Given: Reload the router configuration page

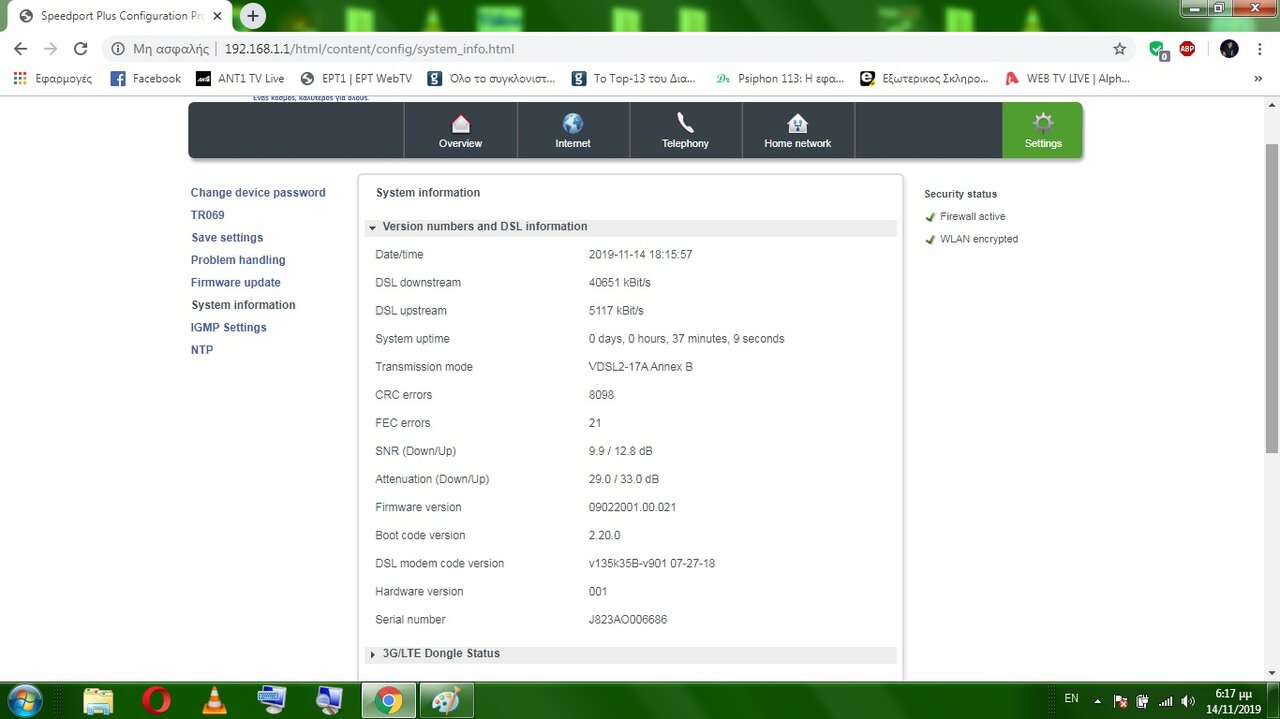Looking at the screenshot, I should click(81, 49).
